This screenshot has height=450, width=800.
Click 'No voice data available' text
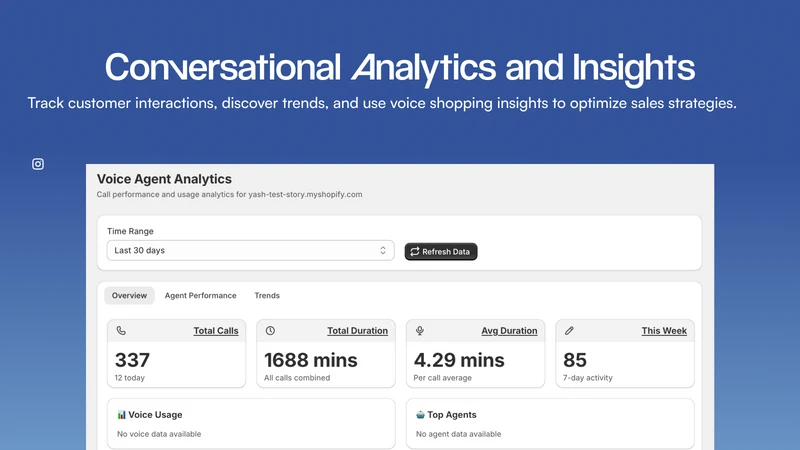click(159, 434)
